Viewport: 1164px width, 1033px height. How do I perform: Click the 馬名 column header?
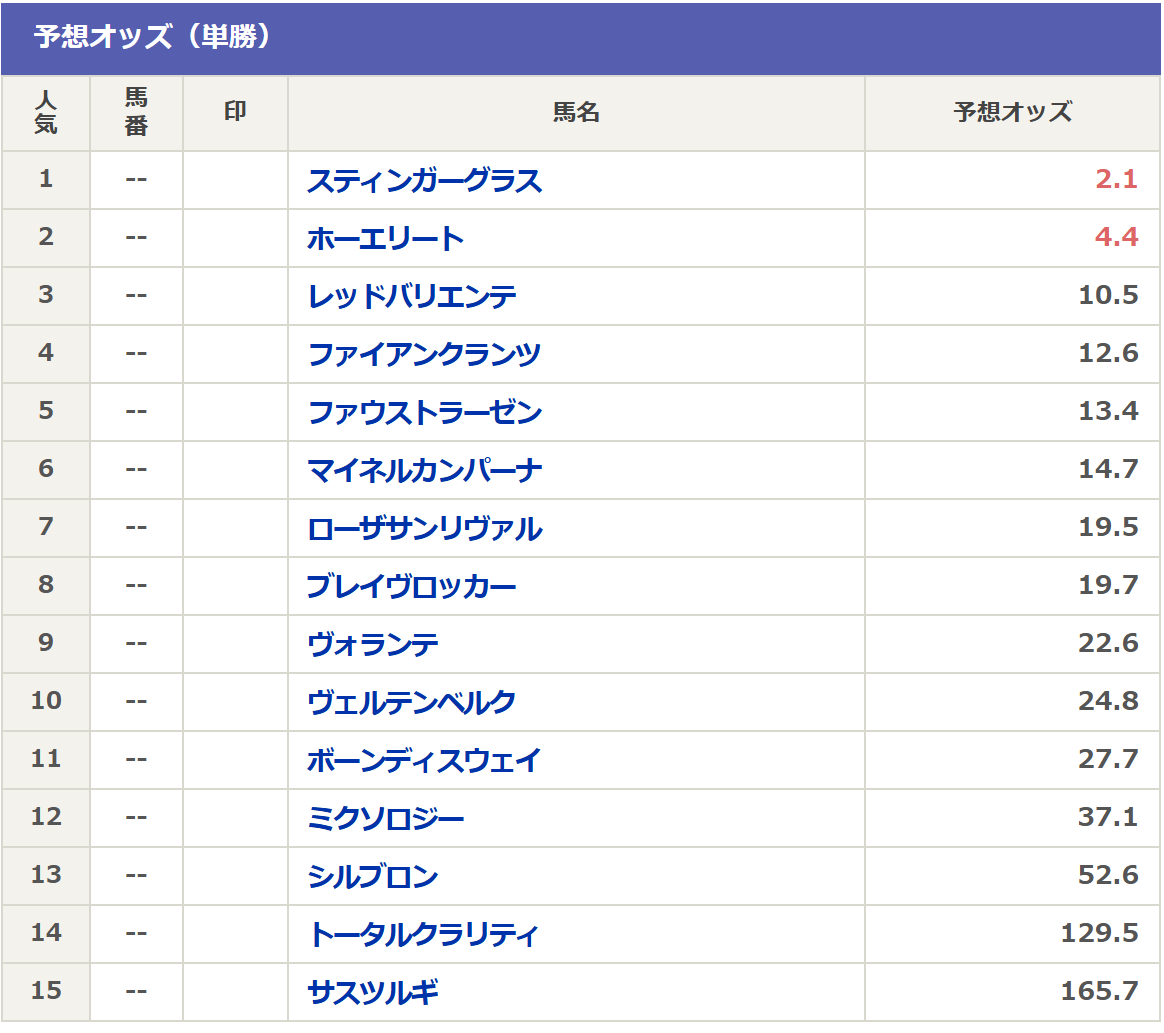576,113
